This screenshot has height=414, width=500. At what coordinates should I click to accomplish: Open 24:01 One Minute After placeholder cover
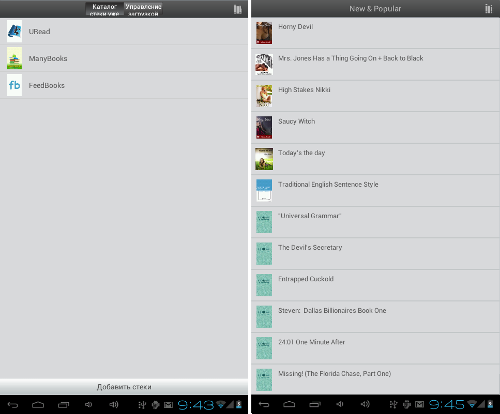click(264, 348)
